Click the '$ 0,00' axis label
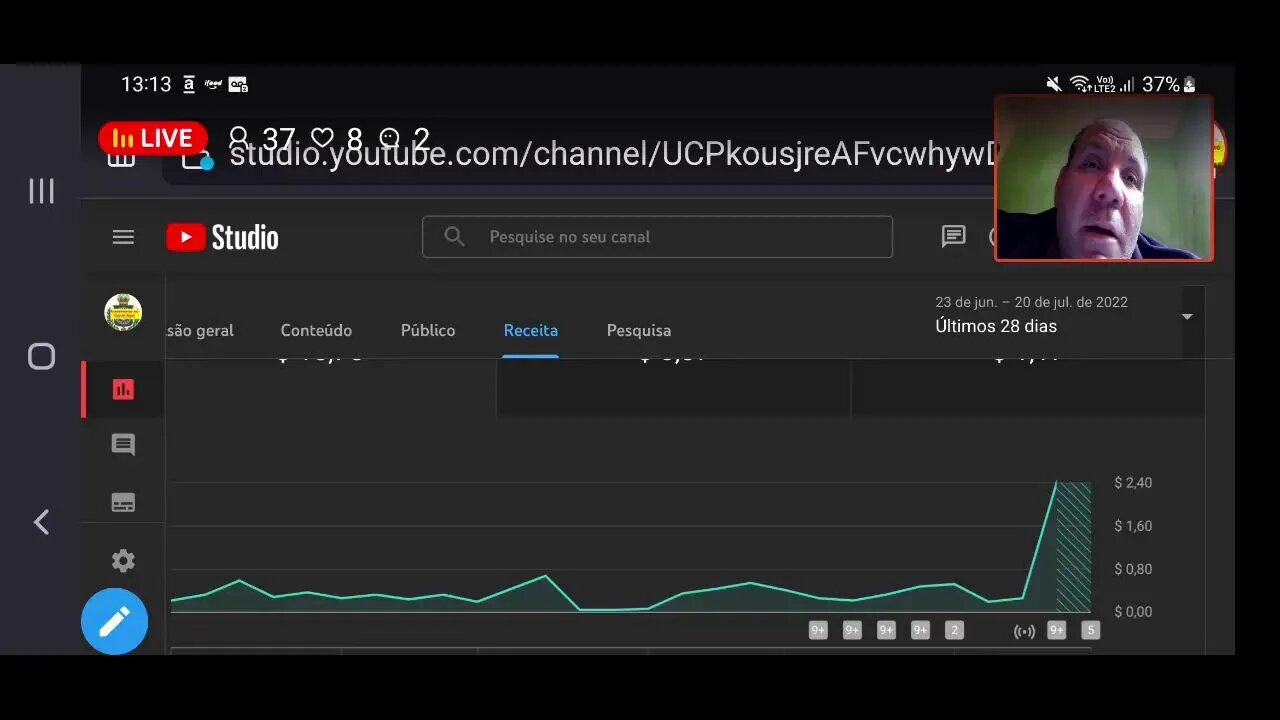1280x720 pixels. (x=1133, y=612)
